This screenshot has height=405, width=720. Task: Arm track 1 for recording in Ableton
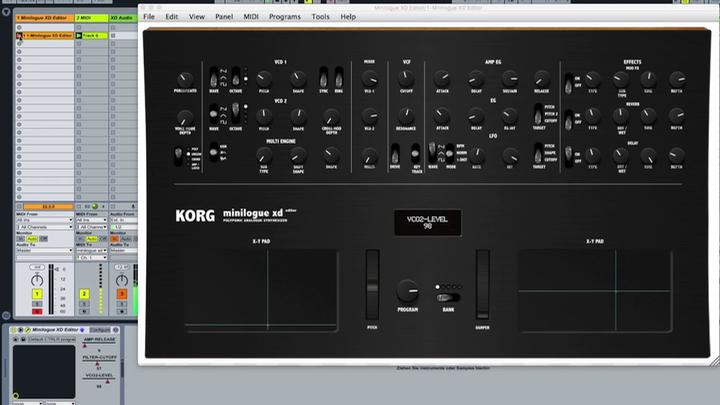[x=37, y=311]
